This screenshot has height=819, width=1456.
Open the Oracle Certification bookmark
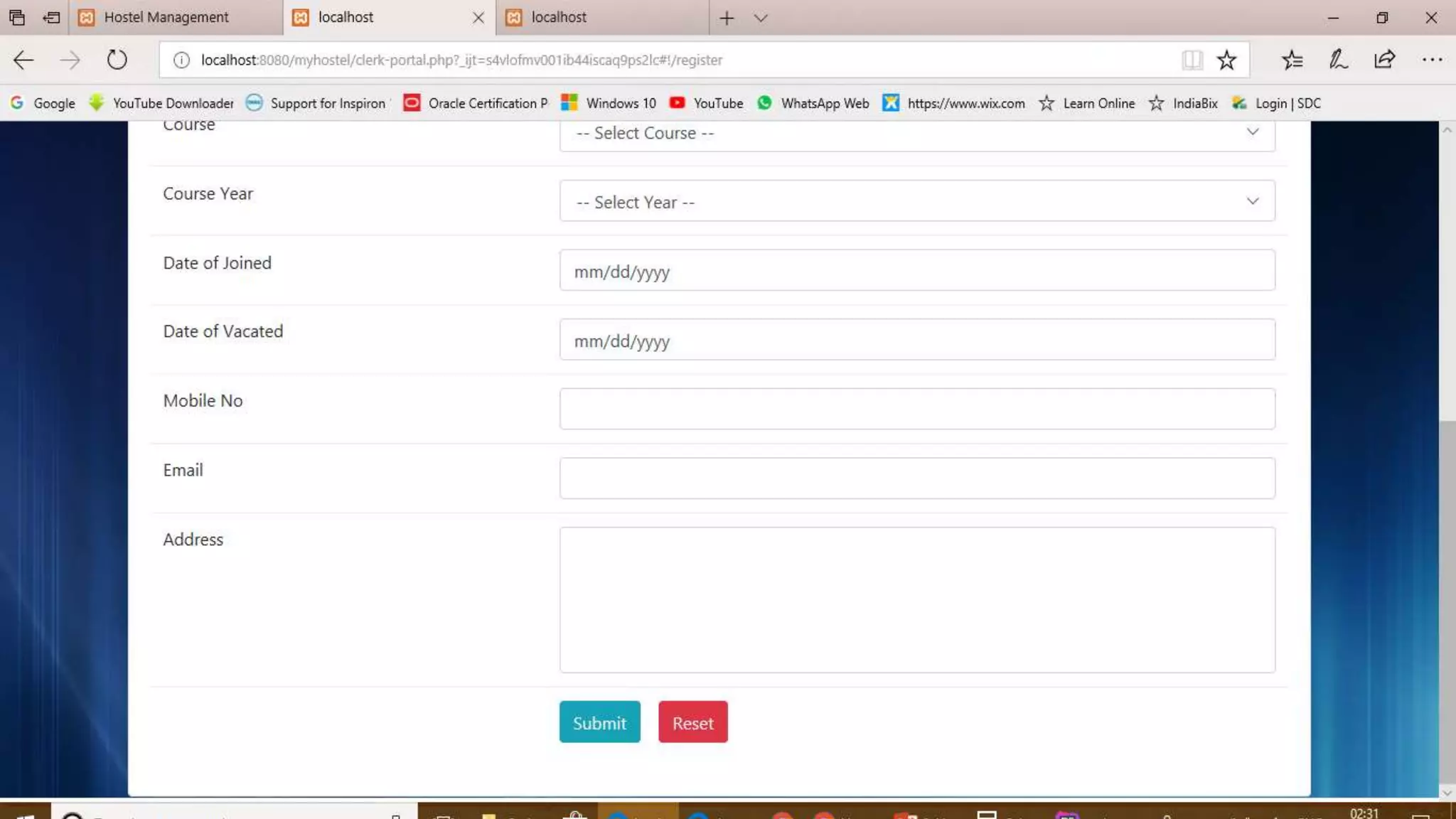476,103
